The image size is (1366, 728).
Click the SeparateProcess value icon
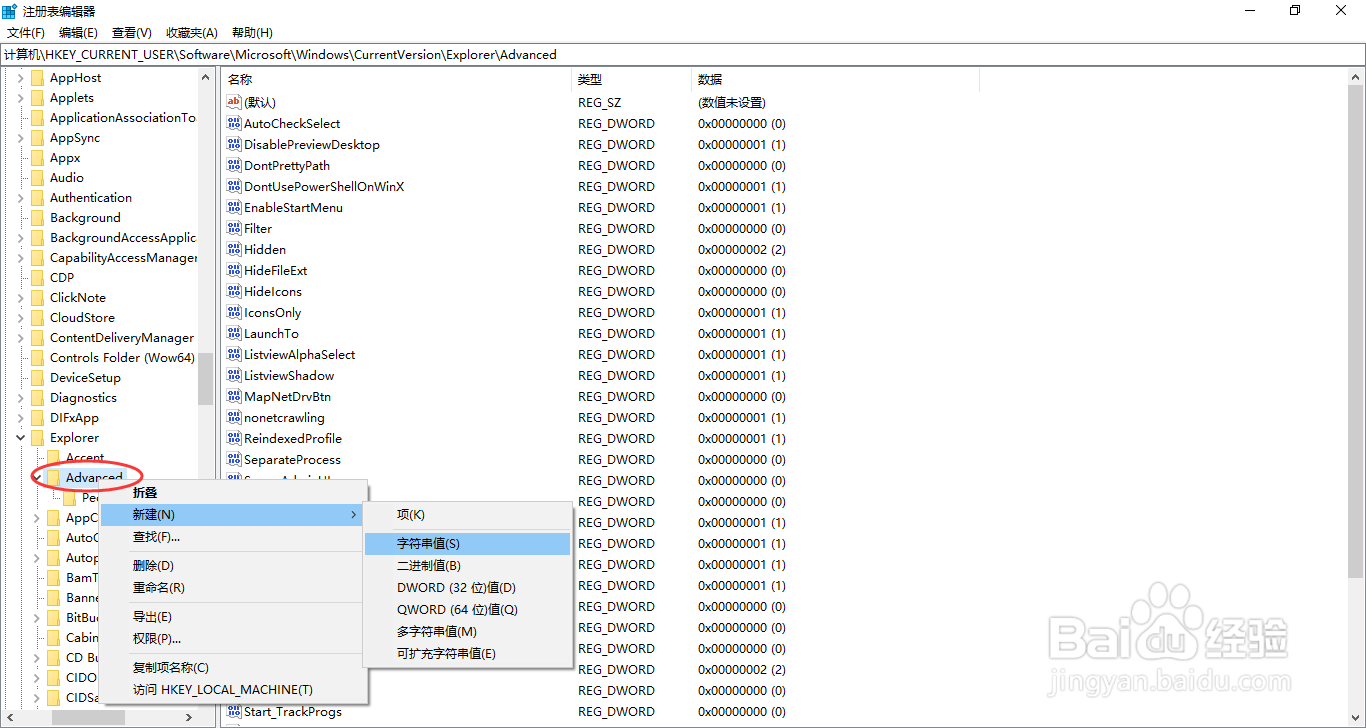[x=231, y=459]
